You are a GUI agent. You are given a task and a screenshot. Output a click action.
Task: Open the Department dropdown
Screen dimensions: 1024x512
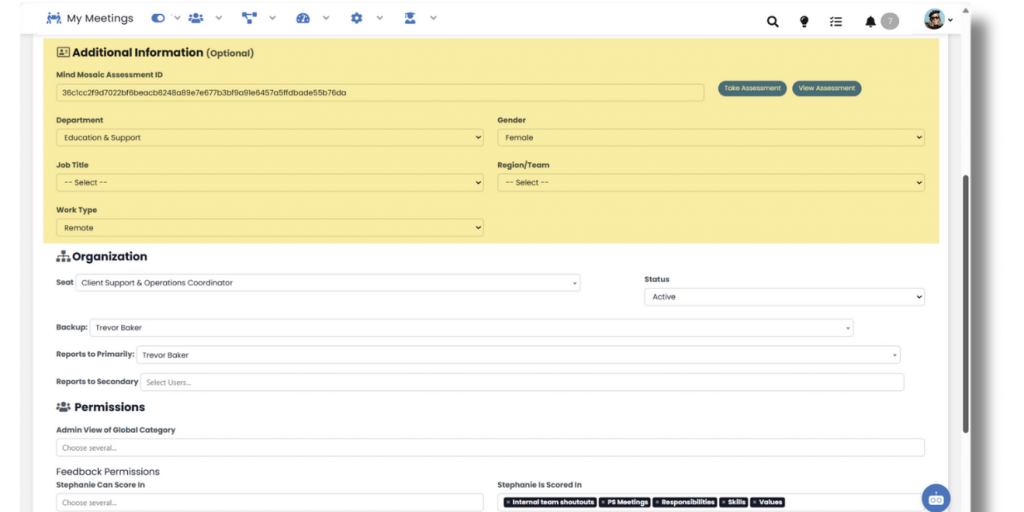(x=269, y=138)
